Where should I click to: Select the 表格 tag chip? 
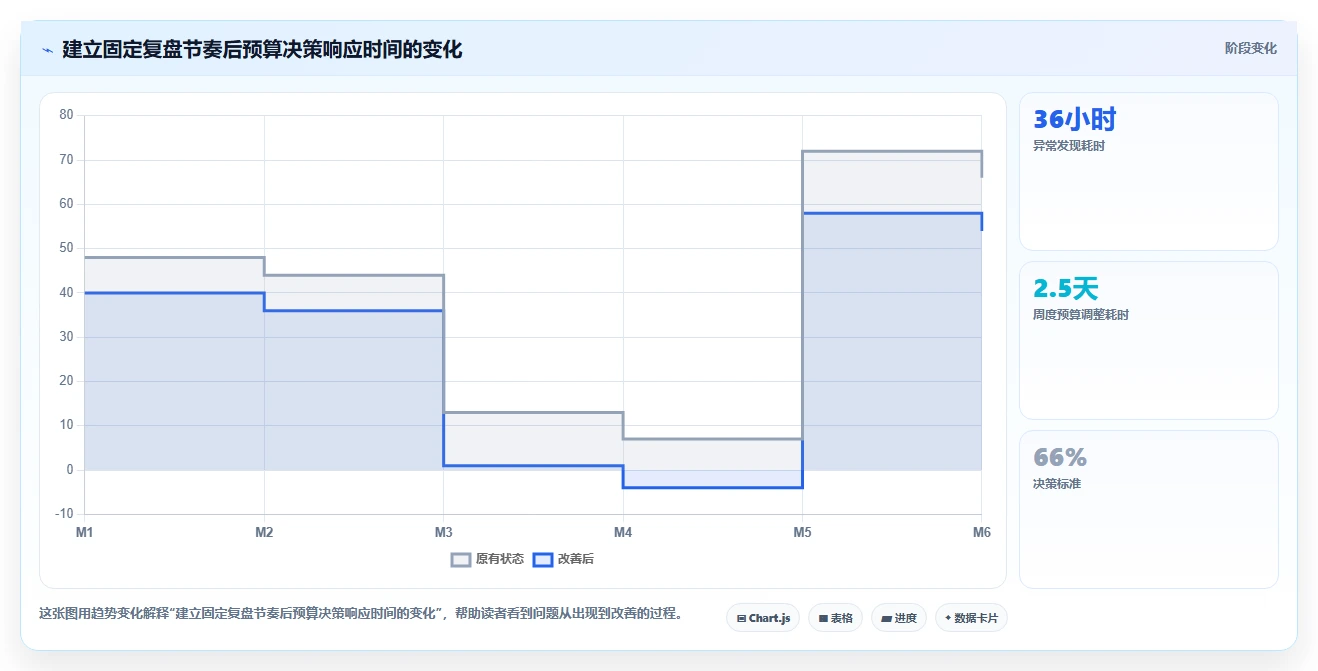835,618
